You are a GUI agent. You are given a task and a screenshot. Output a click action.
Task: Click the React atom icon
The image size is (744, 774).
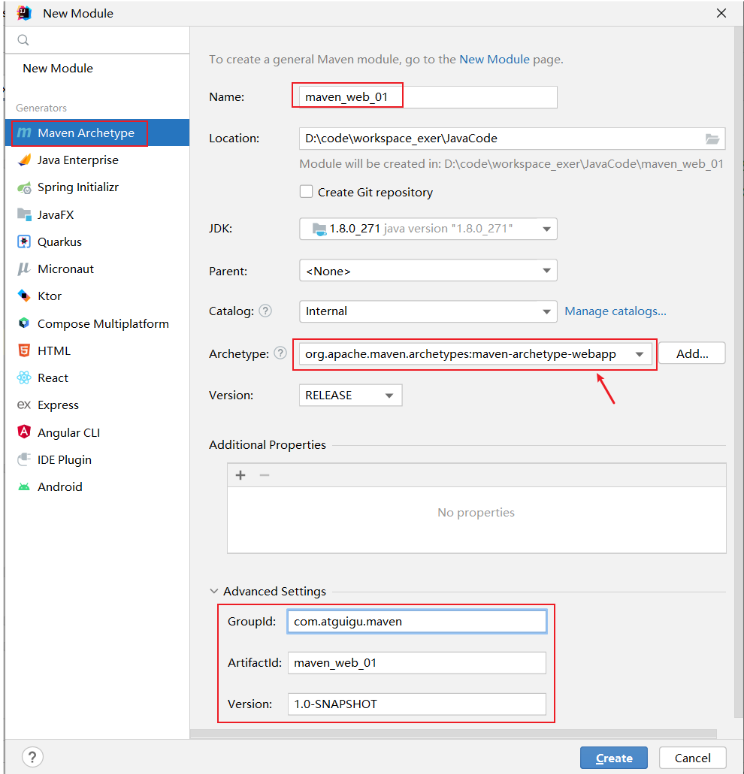(x=24, y=378)
